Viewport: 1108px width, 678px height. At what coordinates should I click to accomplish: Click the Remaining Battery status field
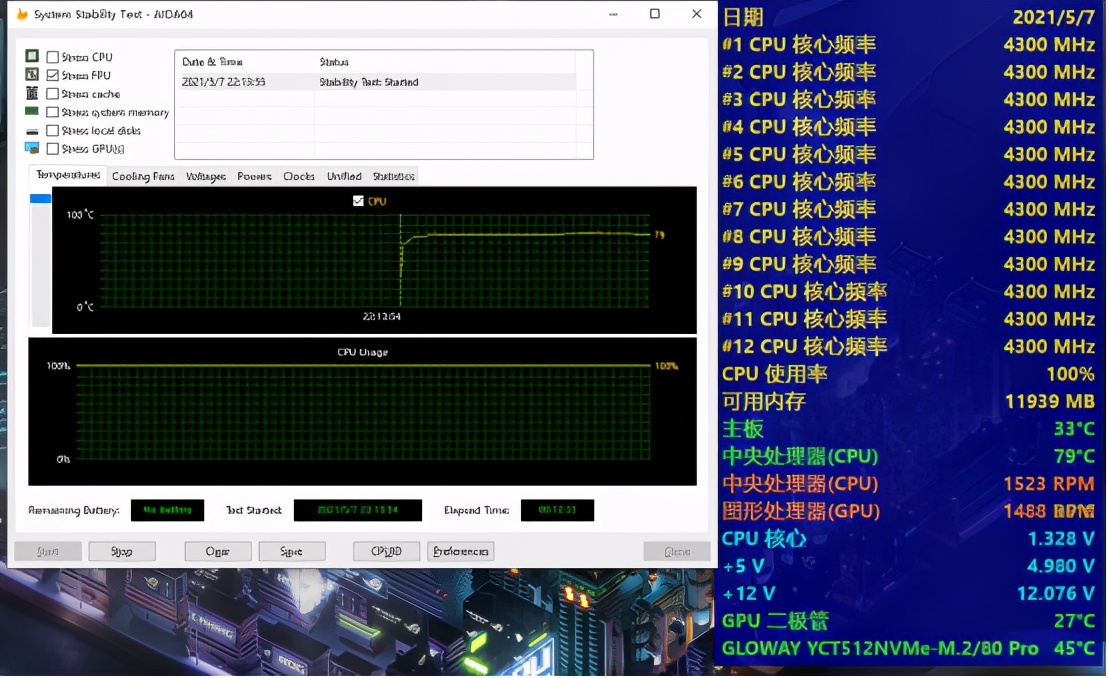tap(167, 510)
